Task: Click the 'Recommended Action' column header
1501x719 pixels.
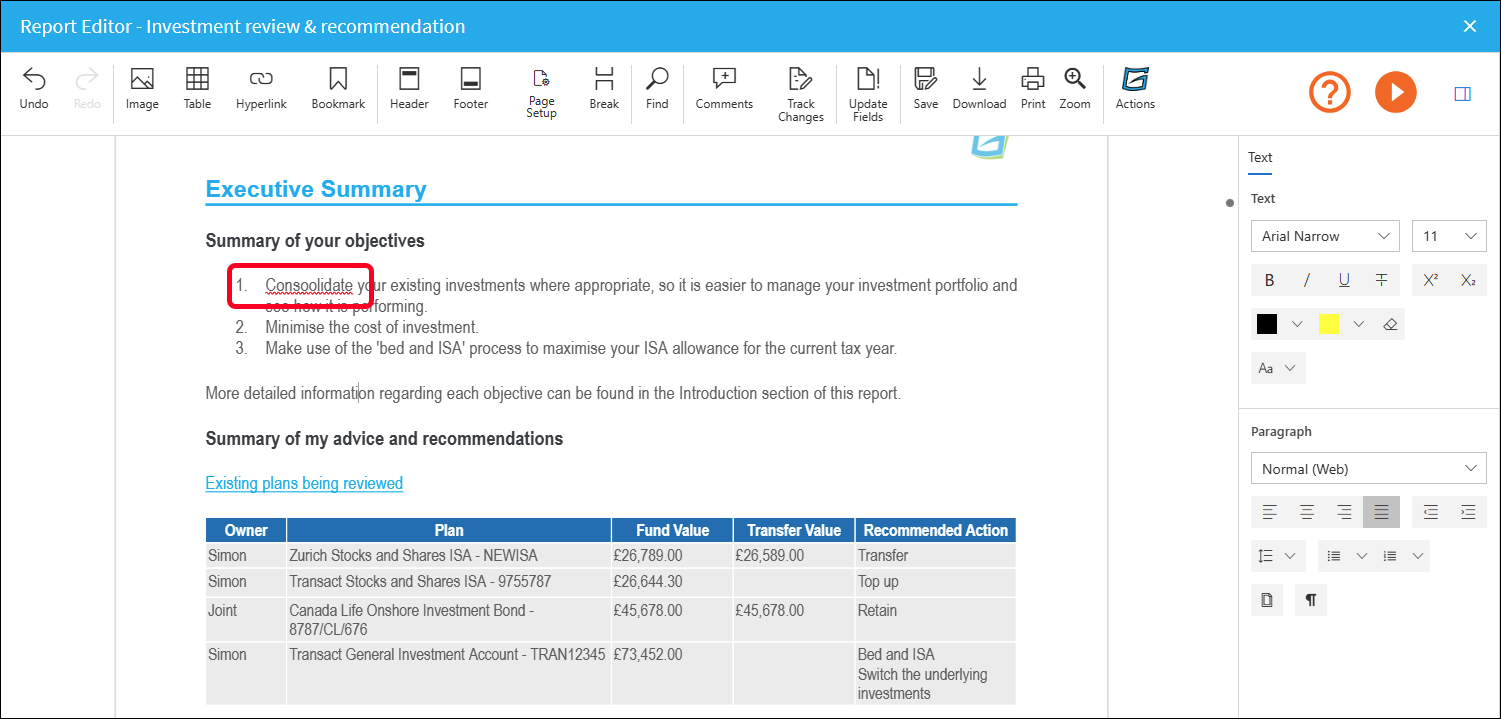Action: pos(935,530)
